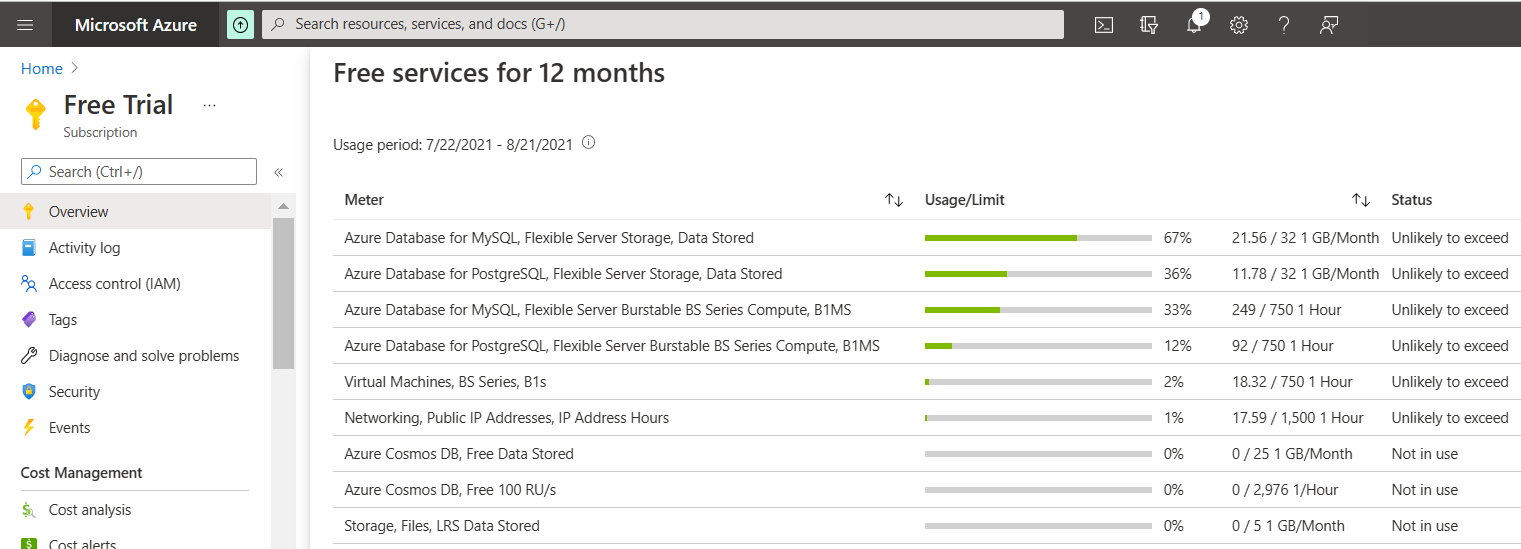Collapse the sidebar with double chevron

click(x=279, y=172)
